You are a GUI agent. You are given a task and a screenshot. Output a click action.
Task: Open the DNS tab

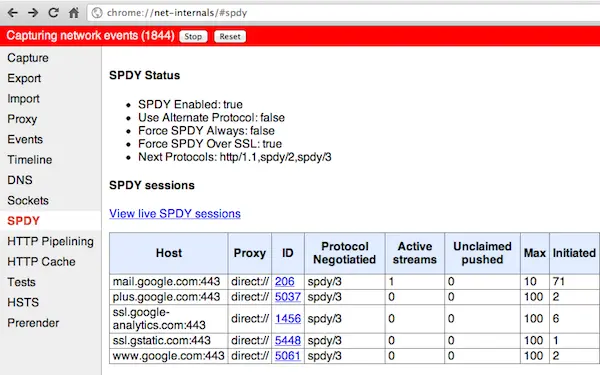click(20, 180)
